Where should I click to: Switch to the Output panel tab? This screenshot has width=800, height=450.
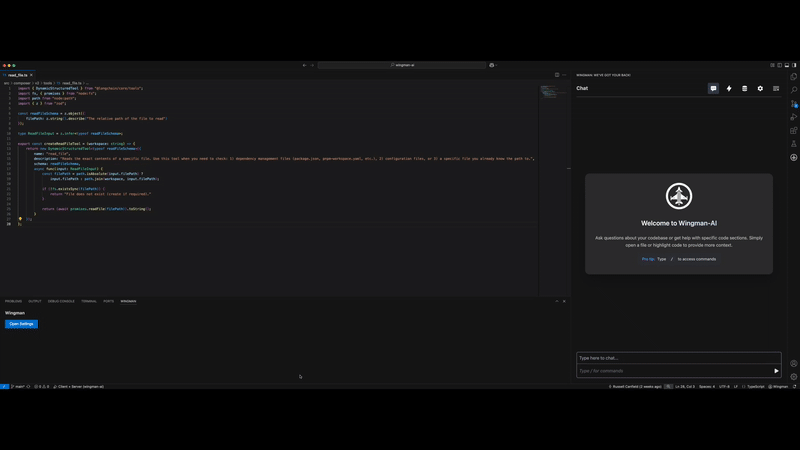click(35, 301)
